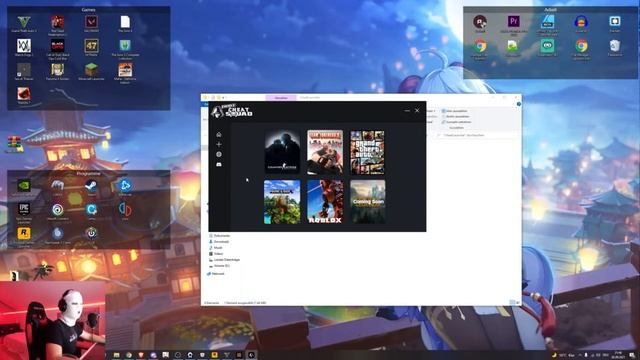Open the green camera app in Arbeit group
The image size is (640, 360).
point(547,48)
